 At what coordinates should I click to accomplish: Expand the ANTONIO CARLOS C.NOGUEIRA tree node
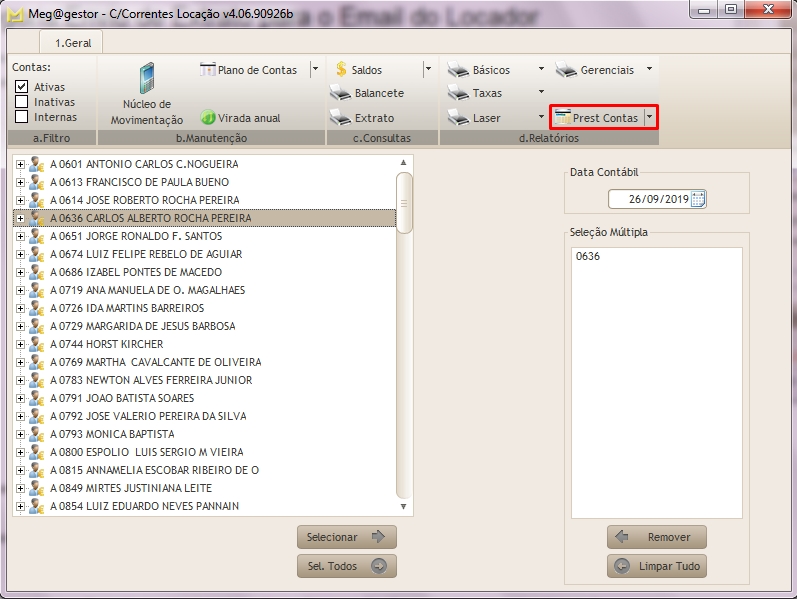point(20,164)
